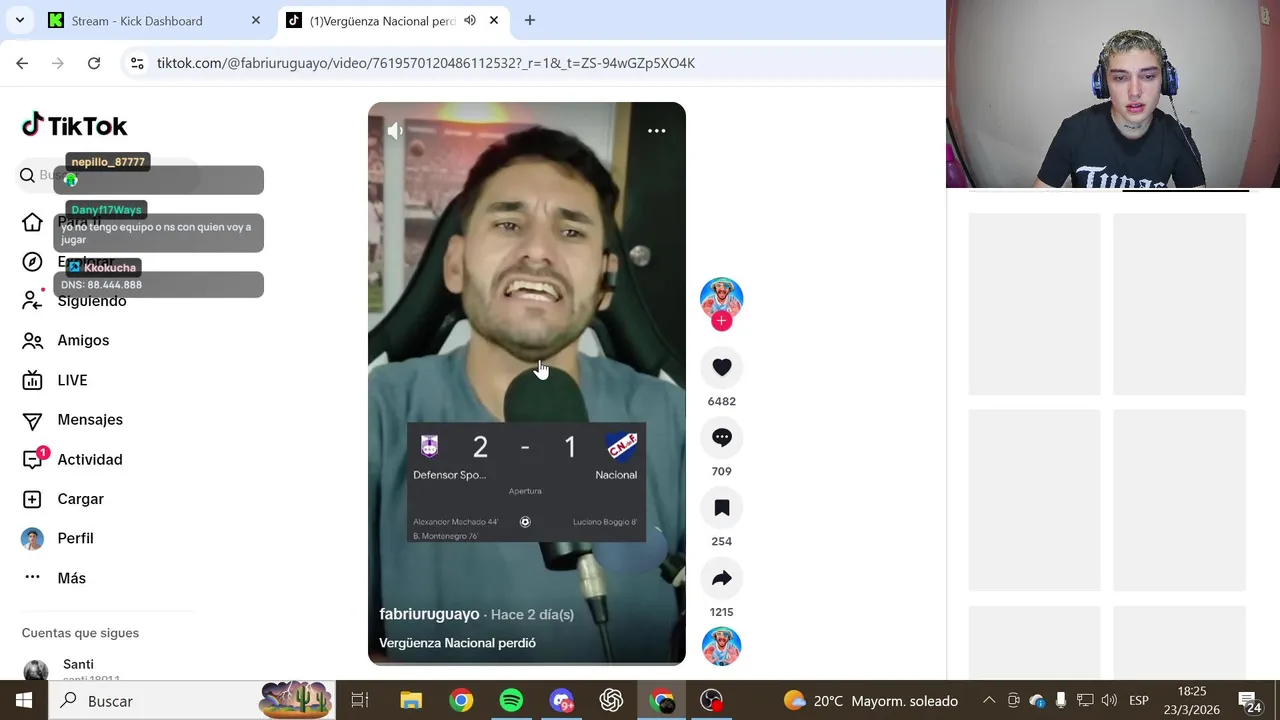Open Spotify from taskbar

(x=511, y=701)
